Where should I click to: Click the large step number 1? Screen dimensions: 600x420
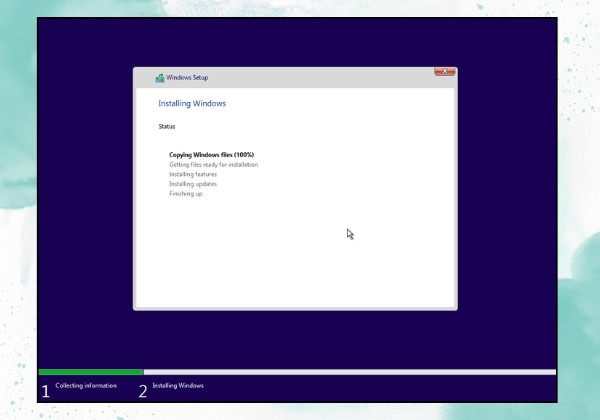click(46, 391)
